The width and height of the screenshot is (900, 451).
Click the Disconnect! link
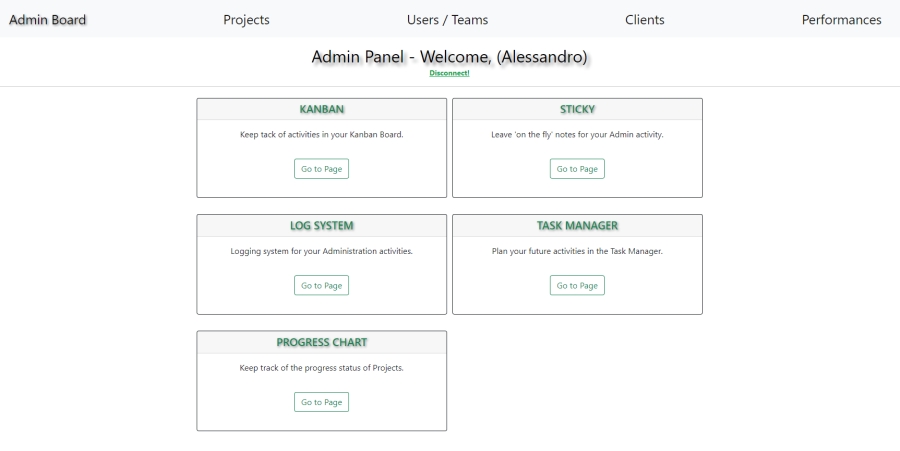pyautogui.click(x=449, y=73)
